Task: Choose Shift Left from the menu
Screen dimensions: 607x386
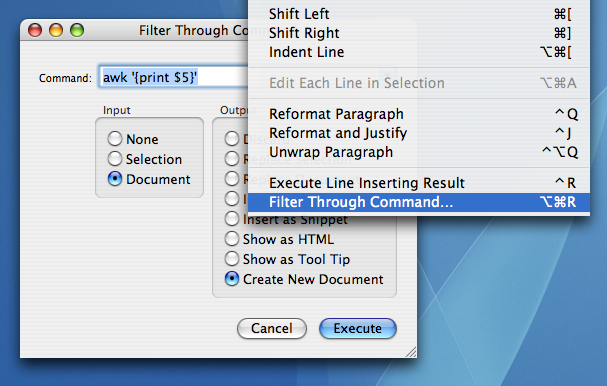Action: click(x=419, y=14)
